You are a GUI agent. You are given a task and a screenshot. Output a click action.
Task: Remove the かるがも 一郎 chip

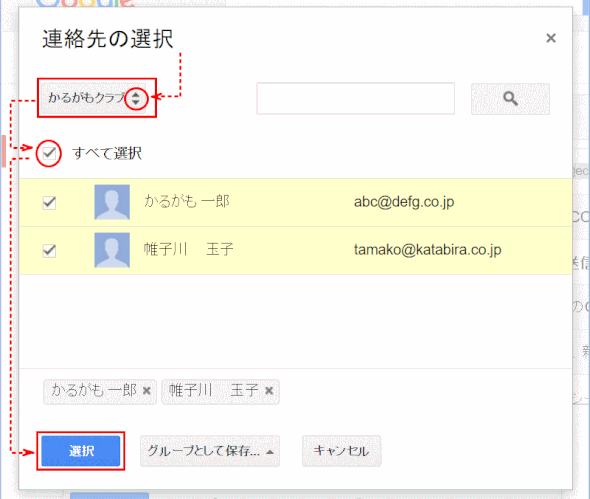(147, 391)
